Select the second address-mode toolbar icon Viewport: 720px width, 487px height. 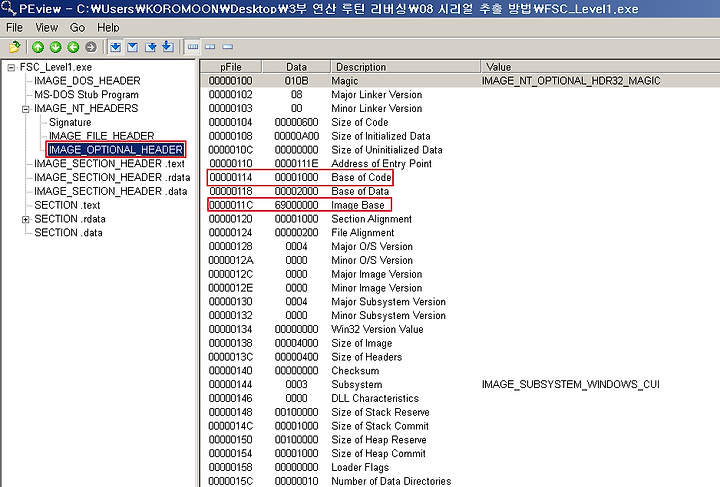coord(133,47)
